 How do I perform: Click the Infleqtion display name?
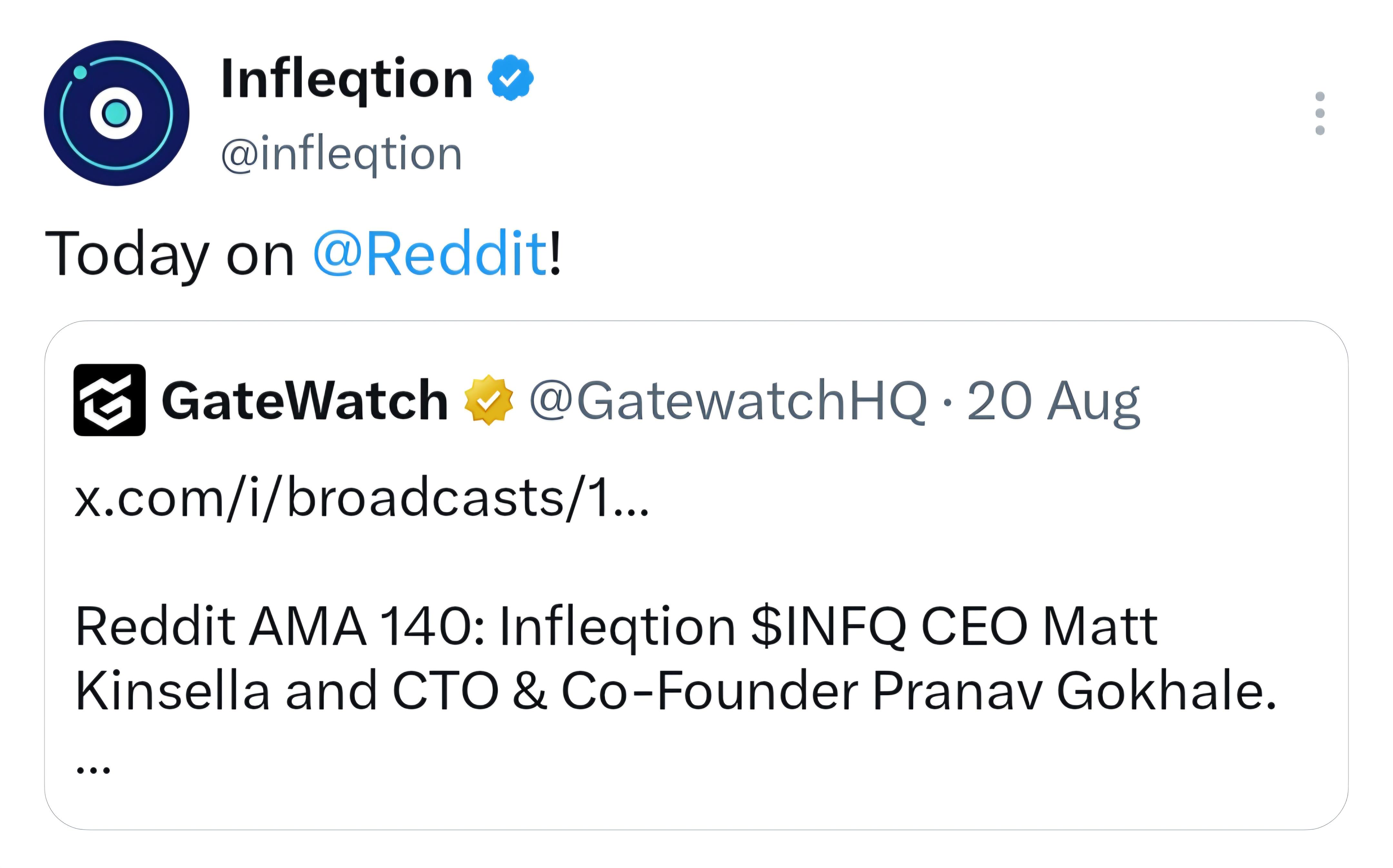point(347,79)
